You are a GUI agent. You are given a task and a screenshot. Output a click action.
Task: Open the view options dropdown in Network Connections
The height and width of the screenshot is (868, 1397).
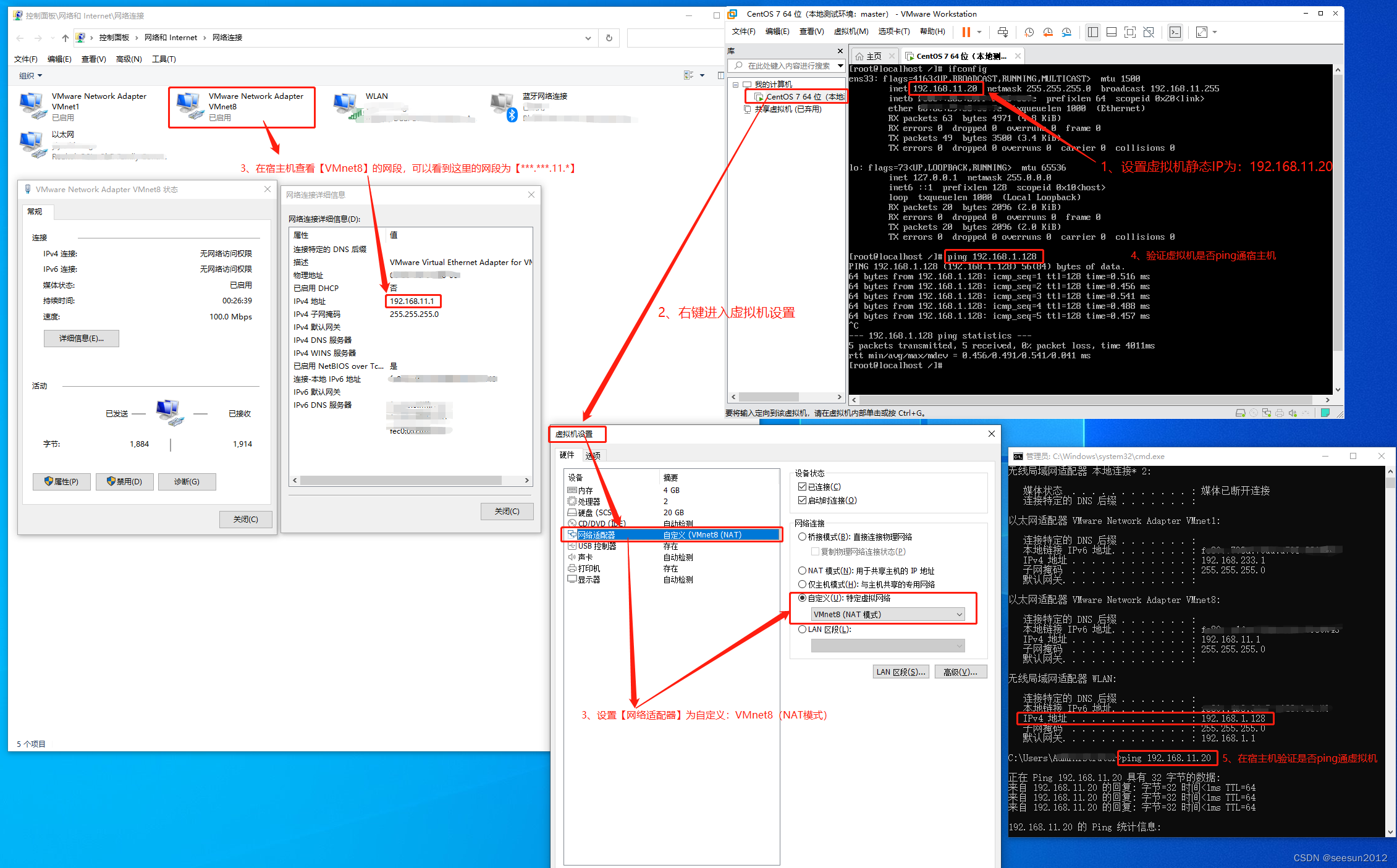coord(702,75)
